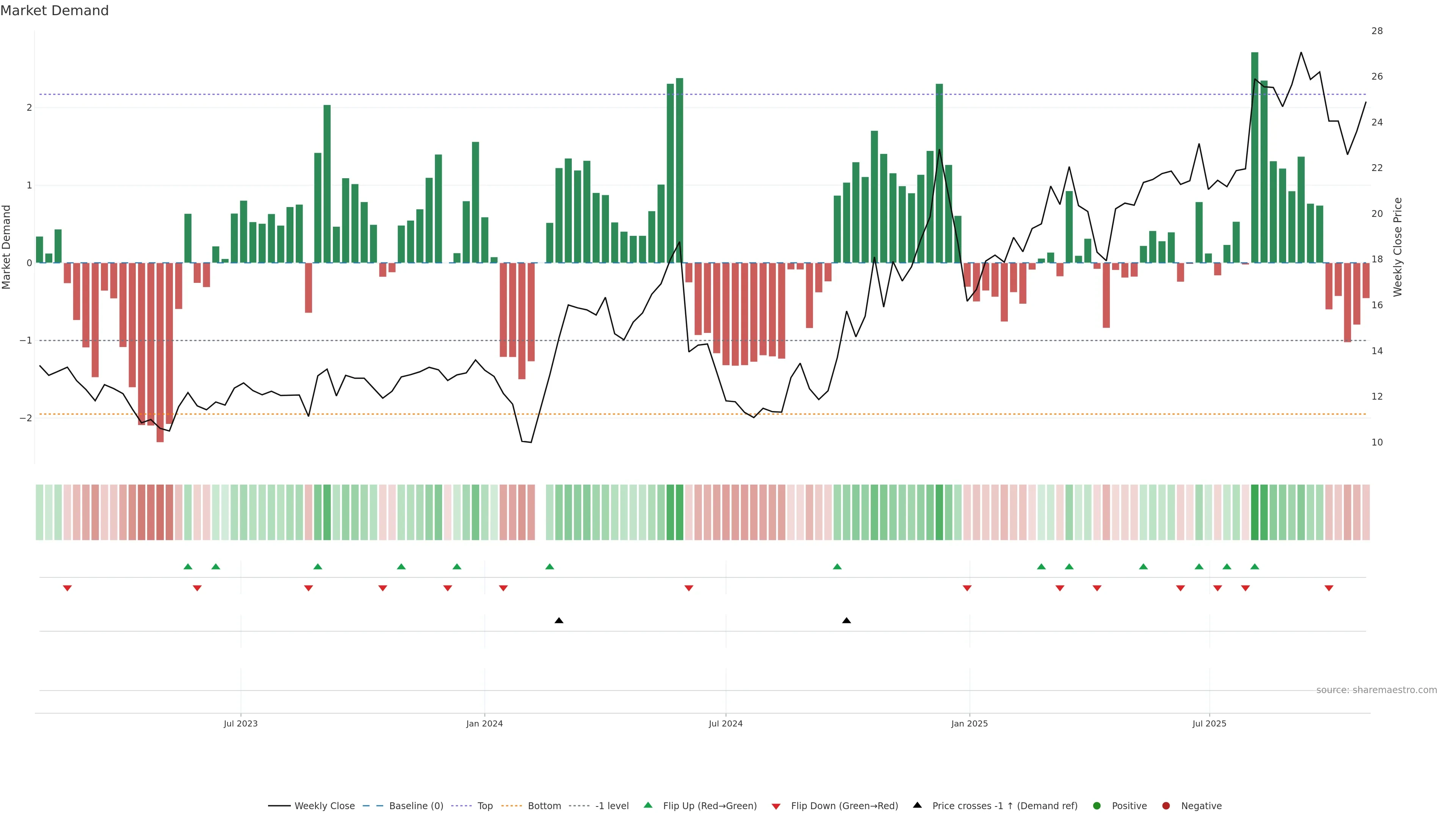The height and width of the screenshot is (819, 1456).
Task: Click the Jan 2025 x-axis label
Action: click(x=970, y=723)
